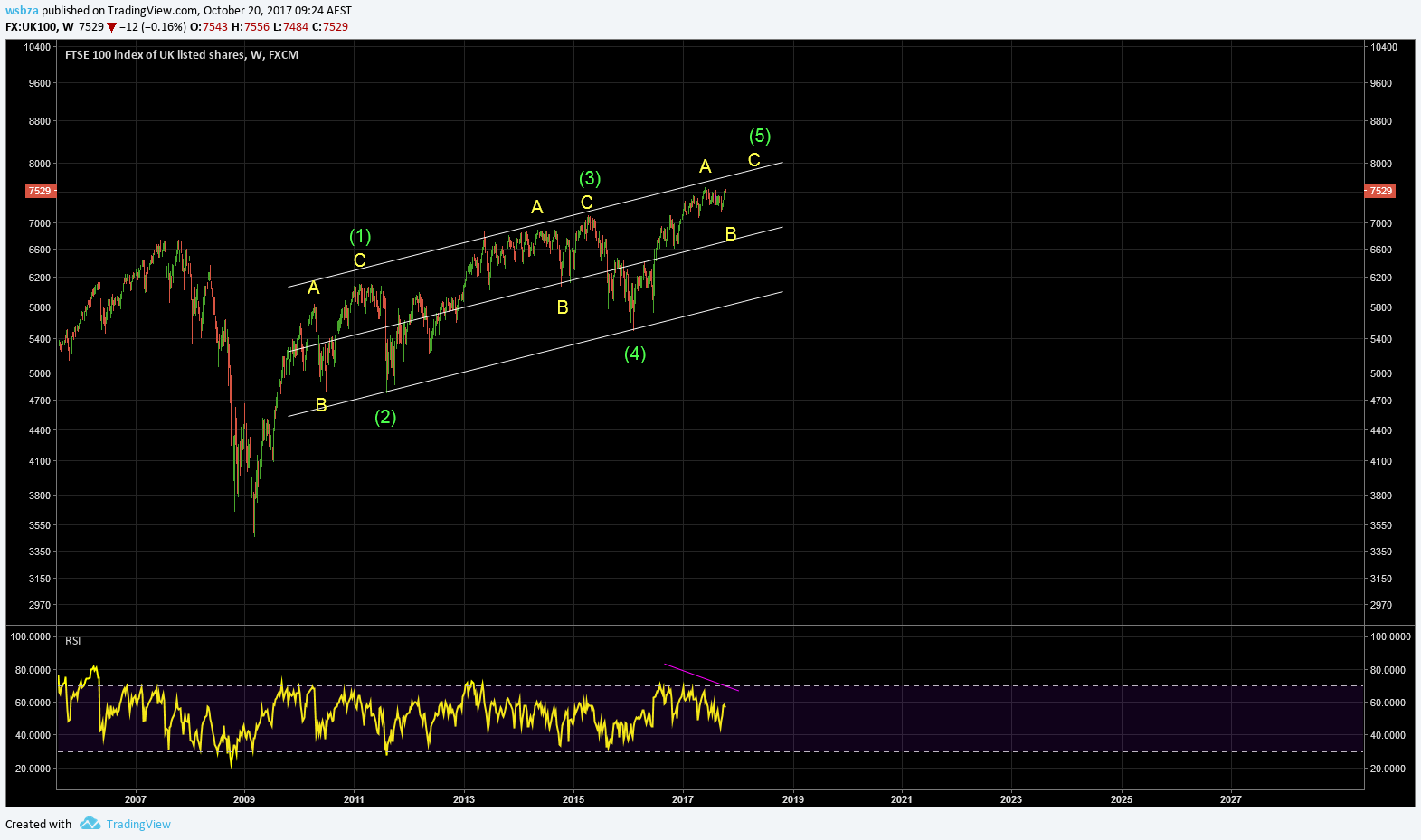1421x840 pixels.
Task: Click the red 7529 price tag on right axis
Action: pyautogui.click(x=1380, y=191)
